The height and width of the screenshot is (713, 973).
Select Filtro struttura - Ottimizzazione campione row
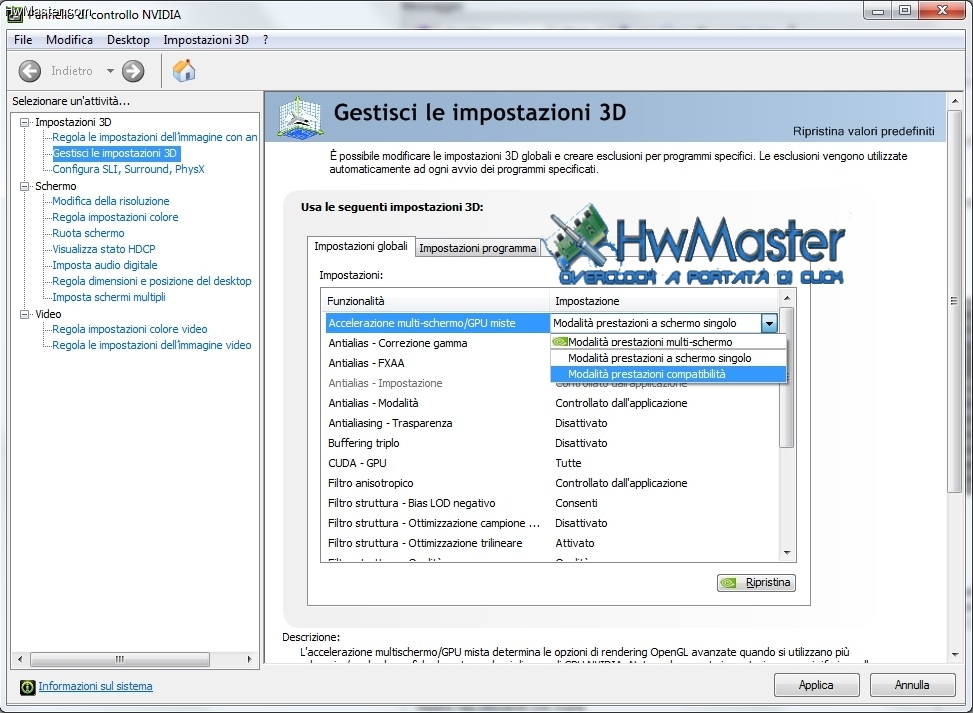(552, 523)
